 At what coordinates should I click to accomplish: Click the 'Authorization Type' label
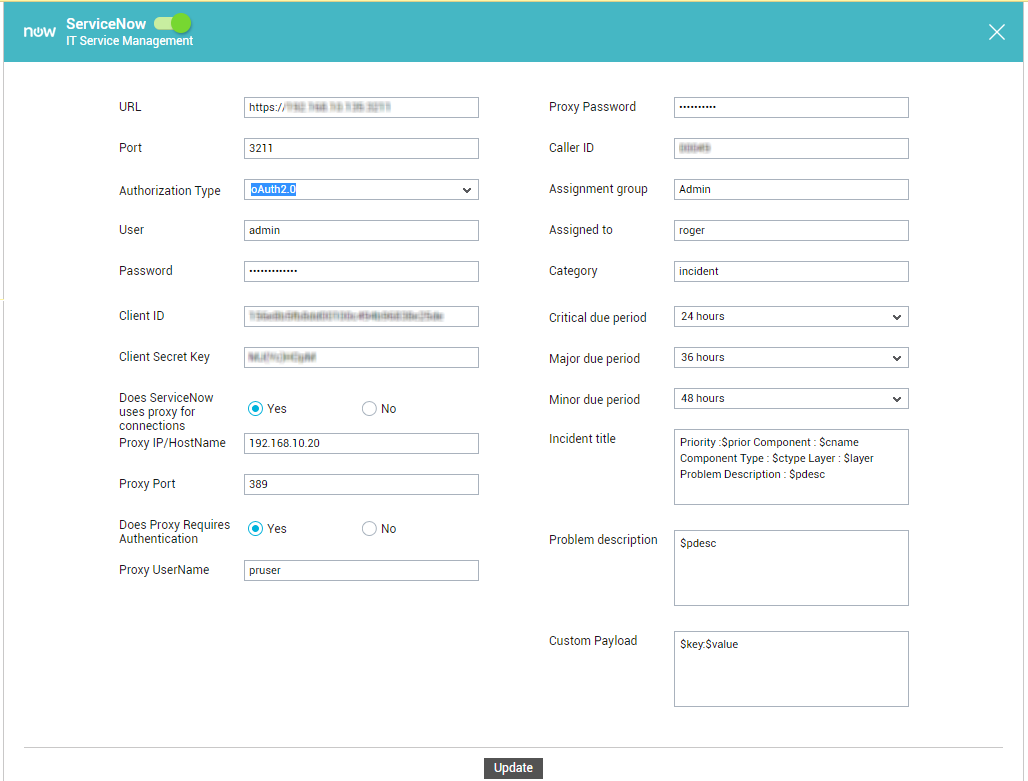click(170, 191)
